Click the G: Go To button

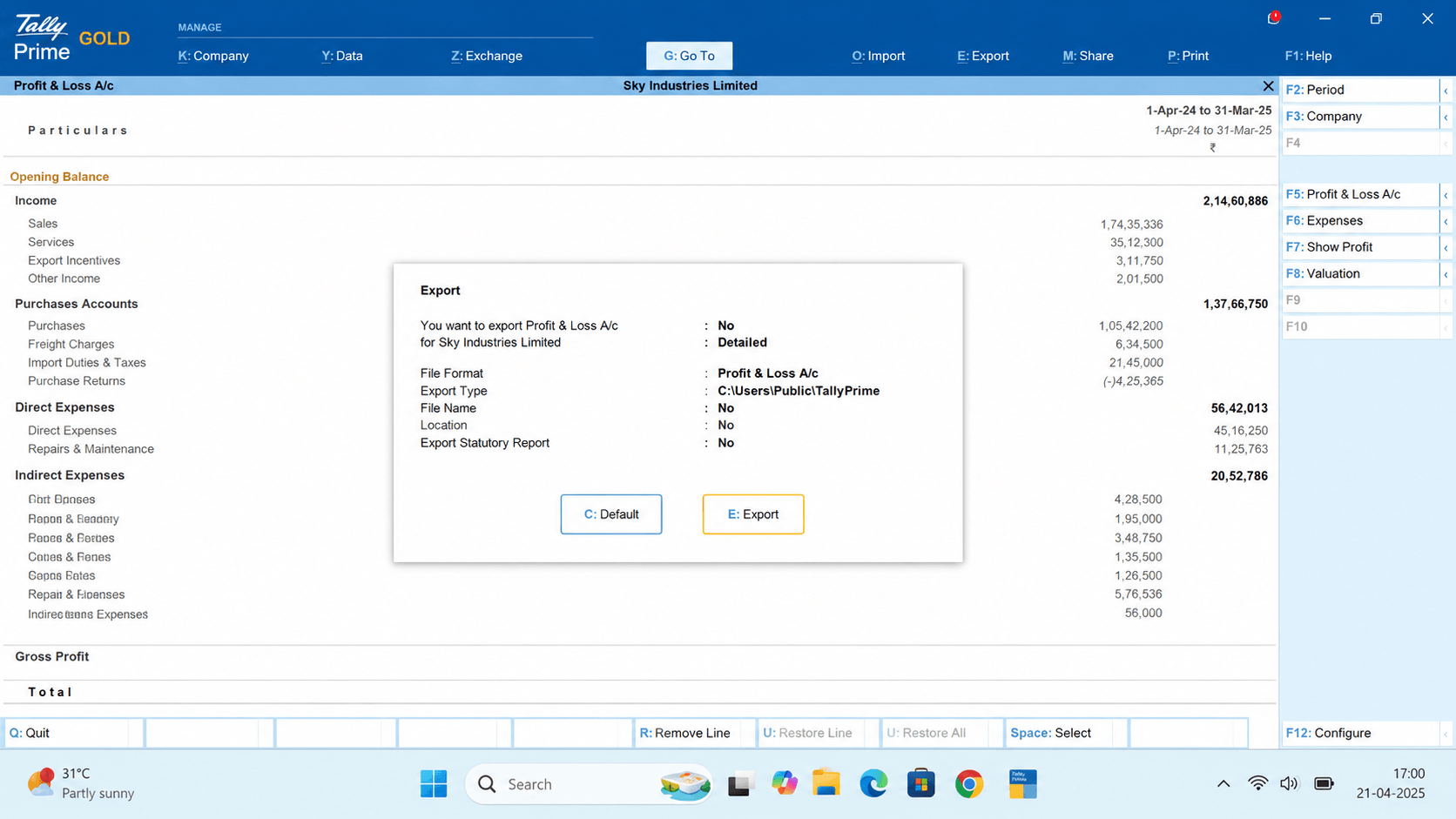coord(689,56)
